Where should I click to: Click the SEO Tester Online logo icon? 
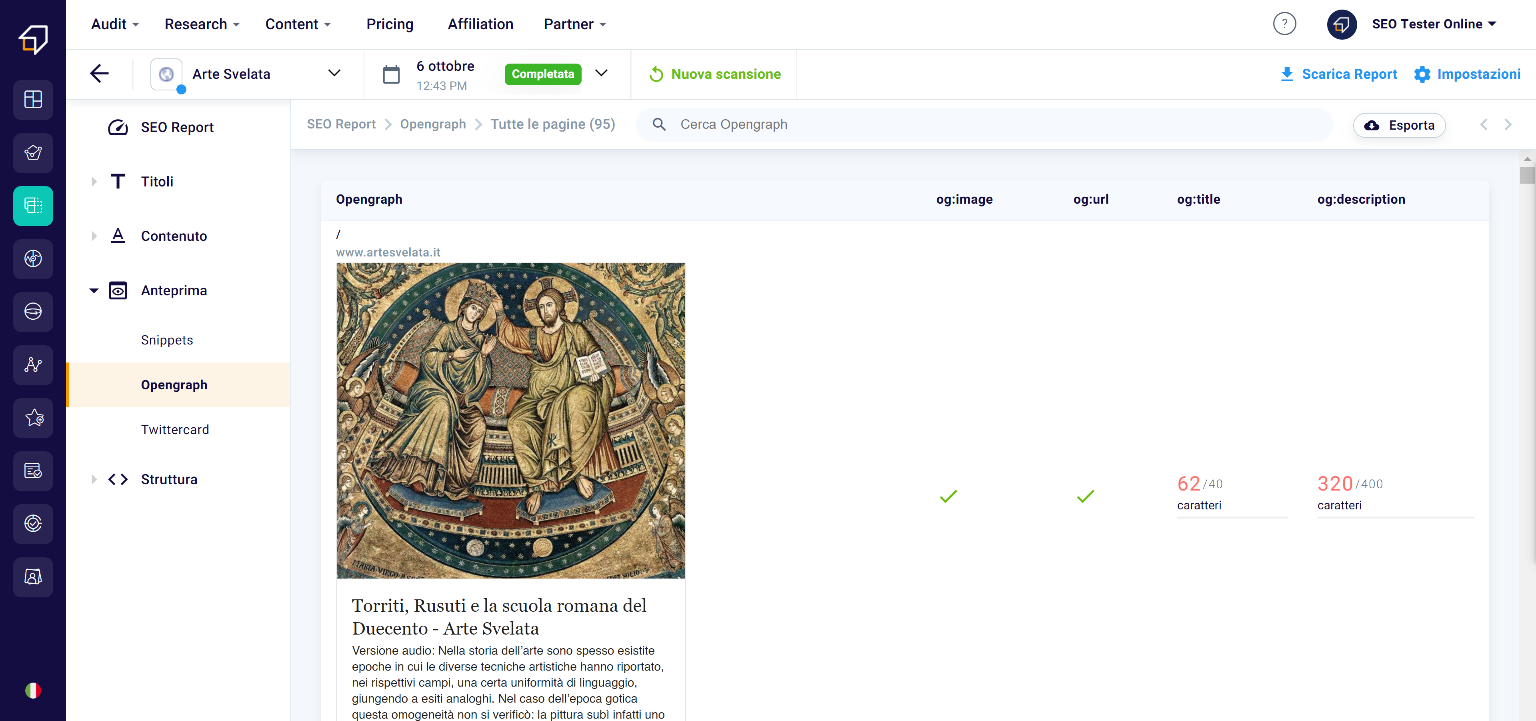pyautogui.click(x=33, y=39)
